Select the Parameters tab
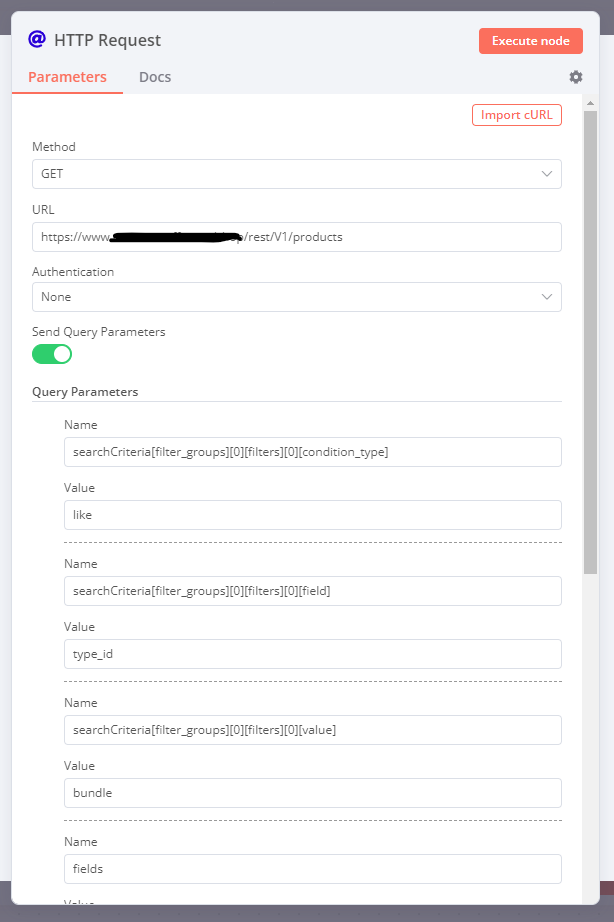Image resolution: width=614 pixels, height=922 pixels. [x=67, y=77]
